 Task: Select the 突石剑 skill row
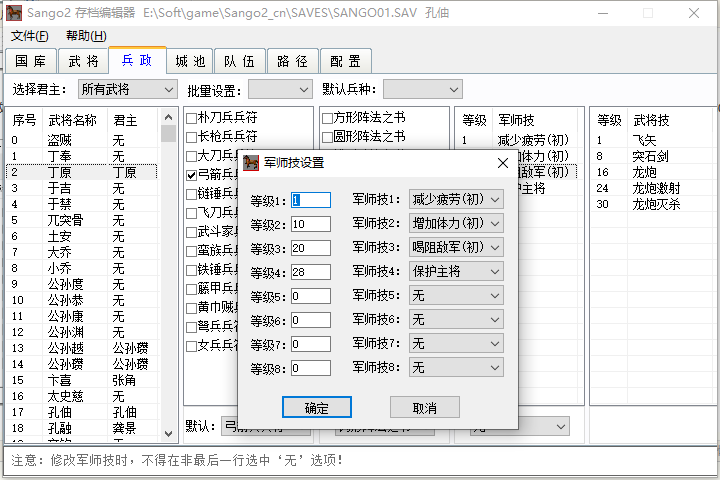652,156
